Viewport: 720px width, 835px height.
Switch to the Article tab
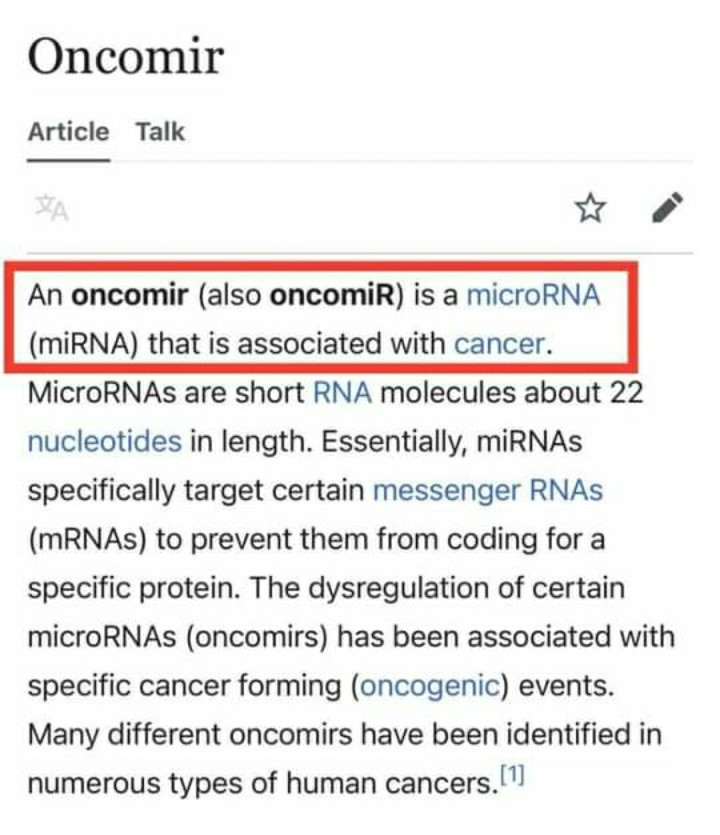[68, 132]
